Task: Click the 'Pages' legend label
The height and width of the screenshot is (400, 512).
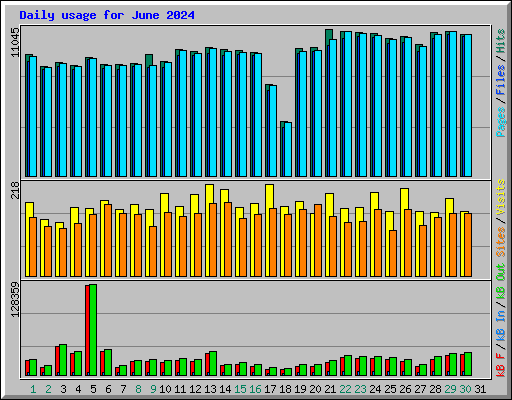Action: tap(501, 122)
